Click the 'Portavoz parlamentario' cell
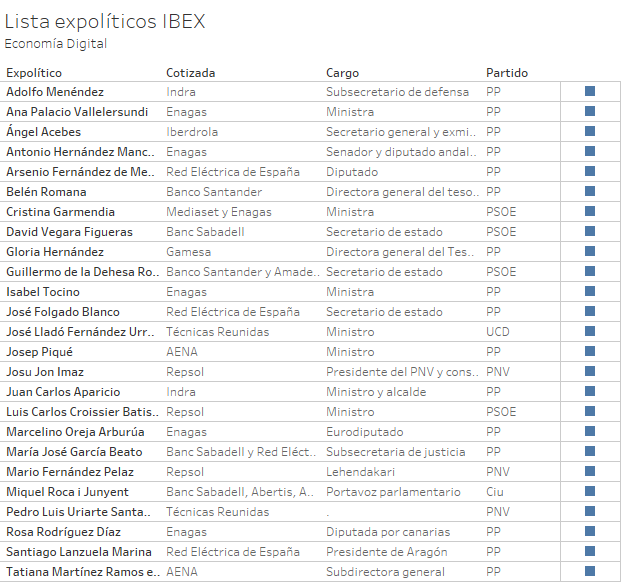Viewport: 622px width, 582px height. (x=393, y=492)
